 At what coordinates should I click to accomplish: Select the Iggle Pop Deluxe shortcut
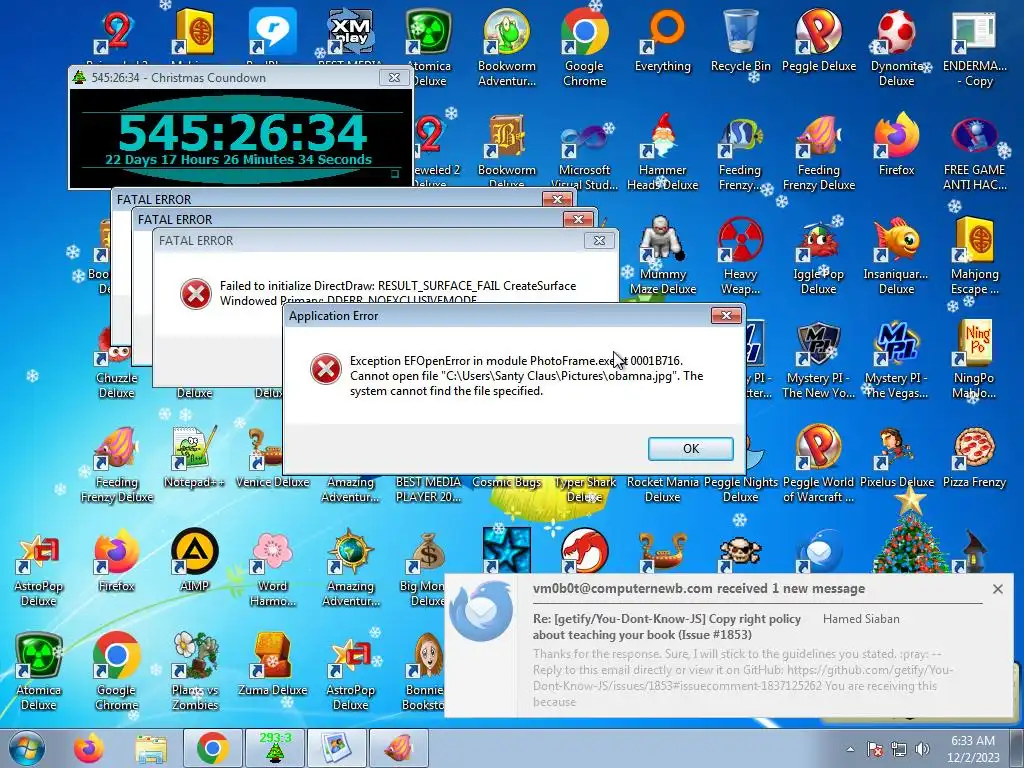818,256
